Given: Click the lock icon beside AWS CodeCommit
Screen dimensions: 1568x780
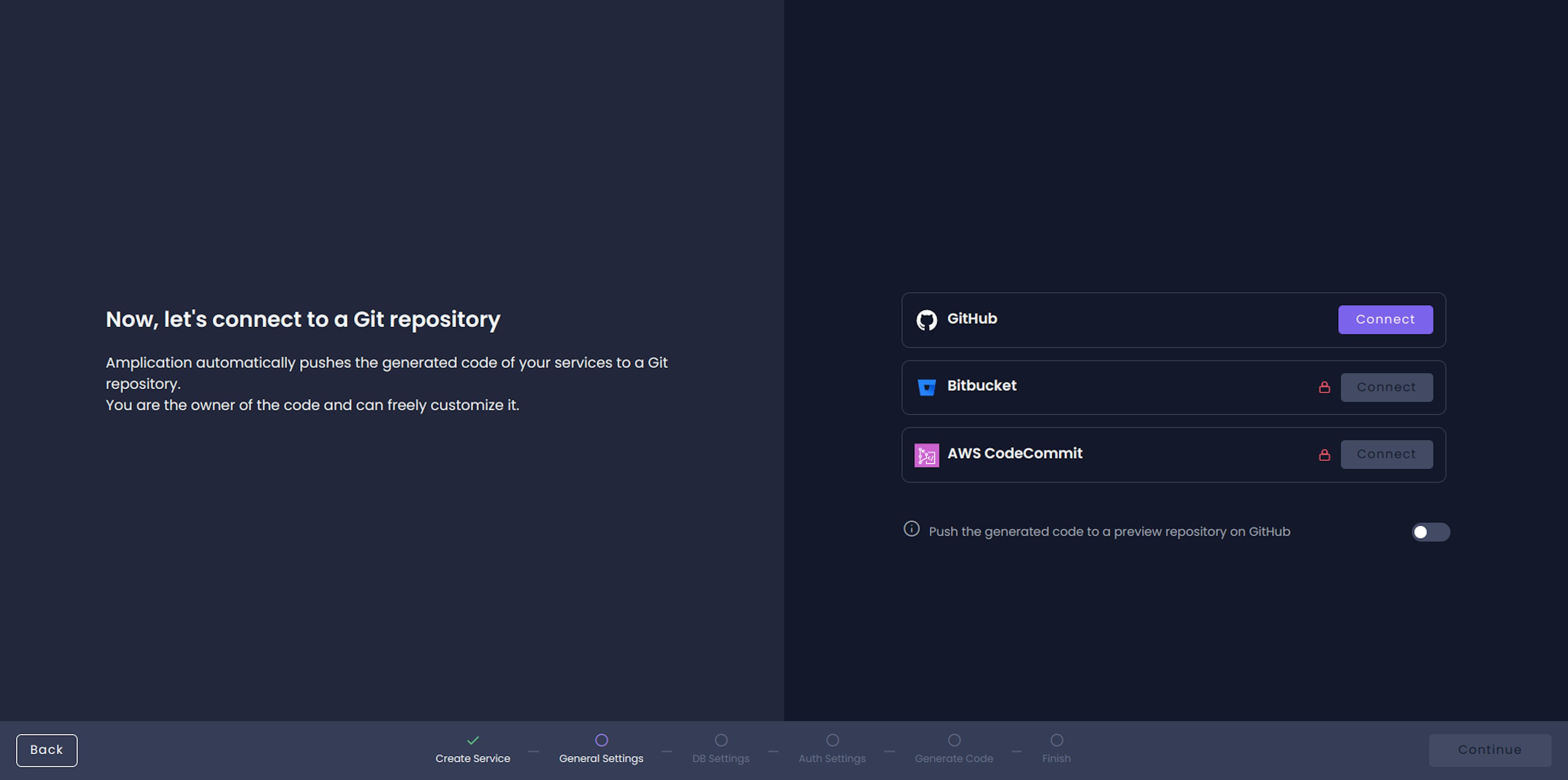Looking at the screenshot, I should (1324, 455).
